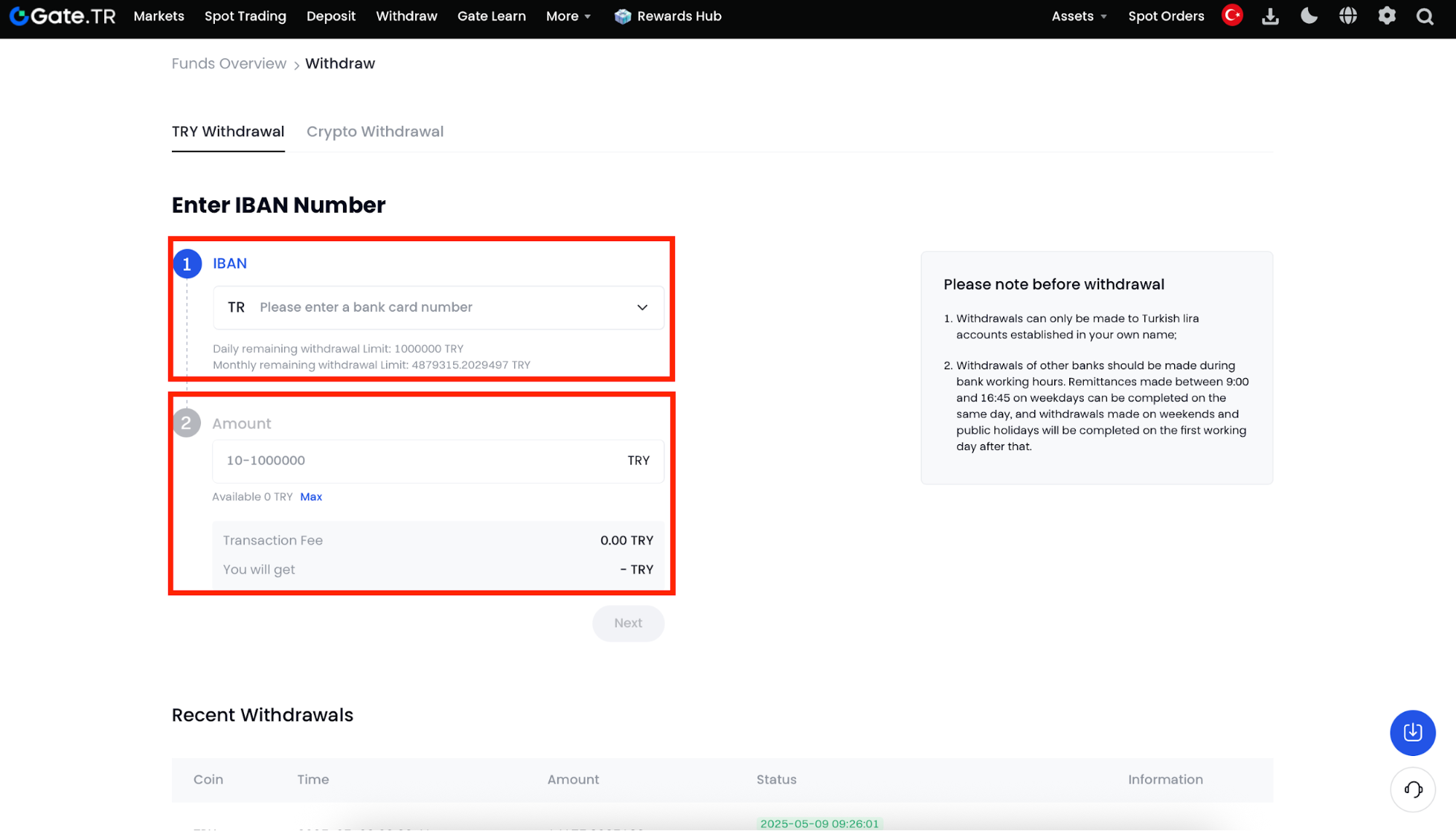Open customer support headset icon

tap(1412, 789)
